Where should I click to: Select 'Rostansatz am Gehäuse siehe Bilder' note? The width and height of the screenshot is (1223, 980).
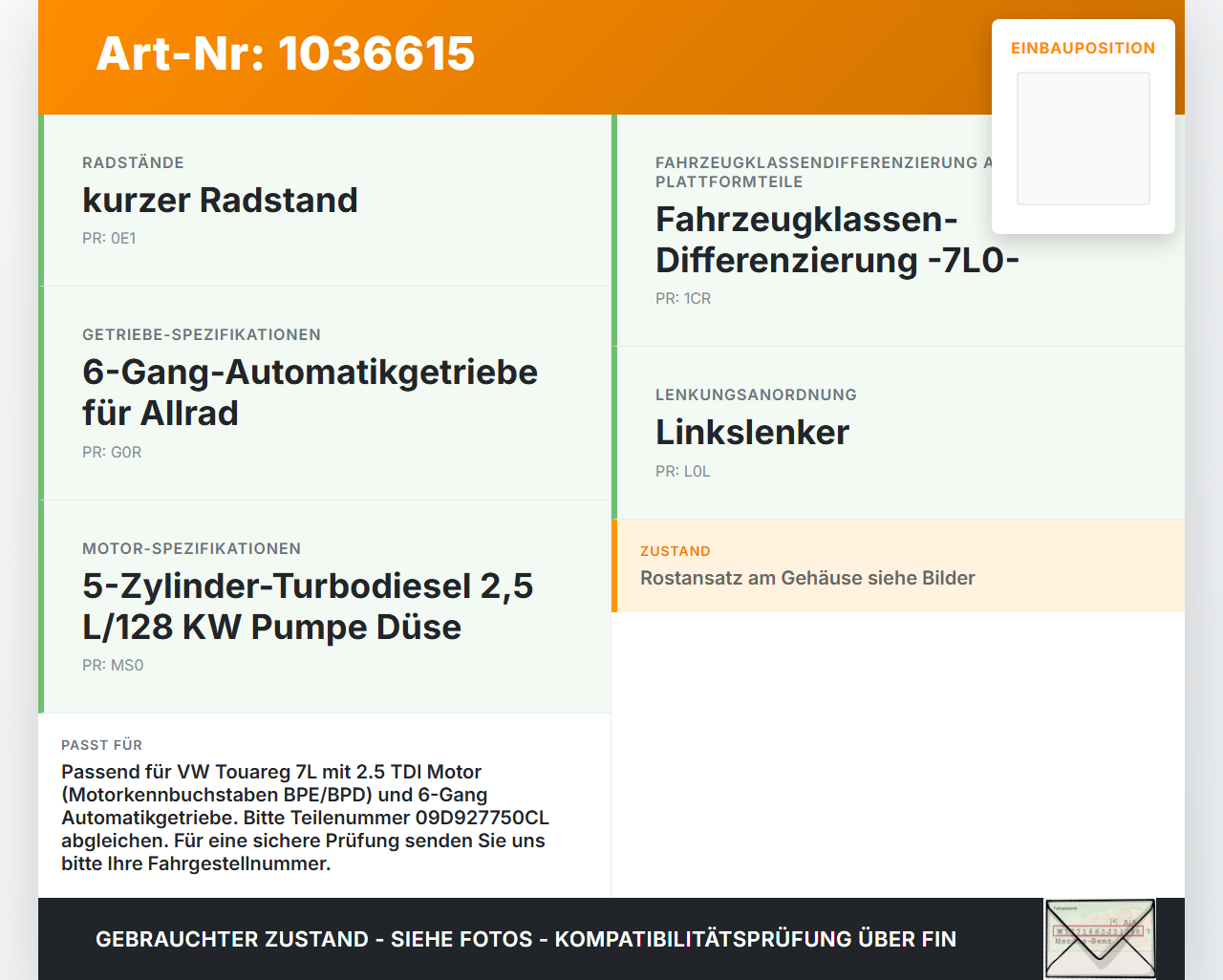pyautogui.click(x=807, y=578)
